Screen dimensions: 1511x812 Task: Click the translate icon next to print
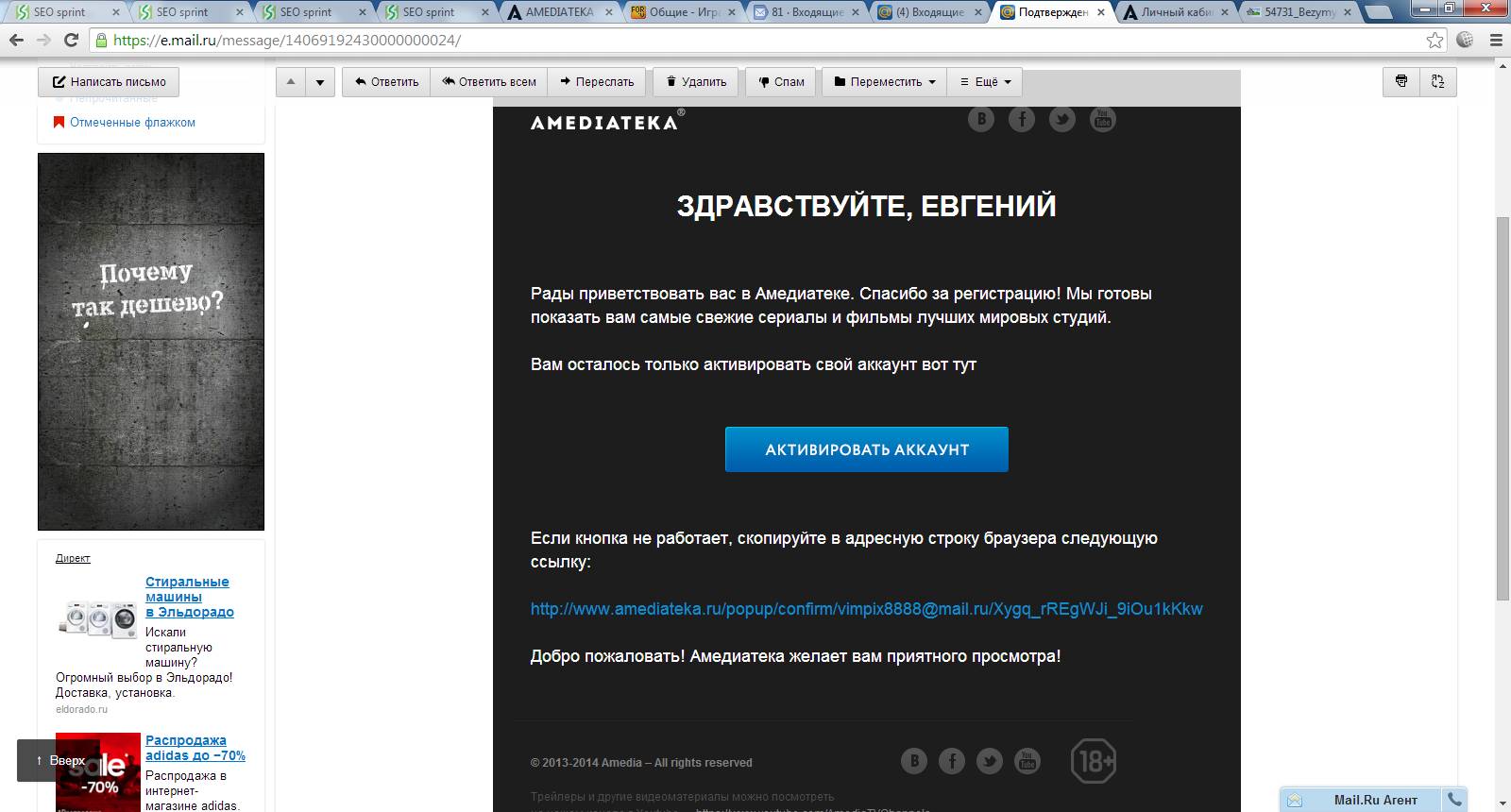pyautogui.click(x=1438, y=81)
